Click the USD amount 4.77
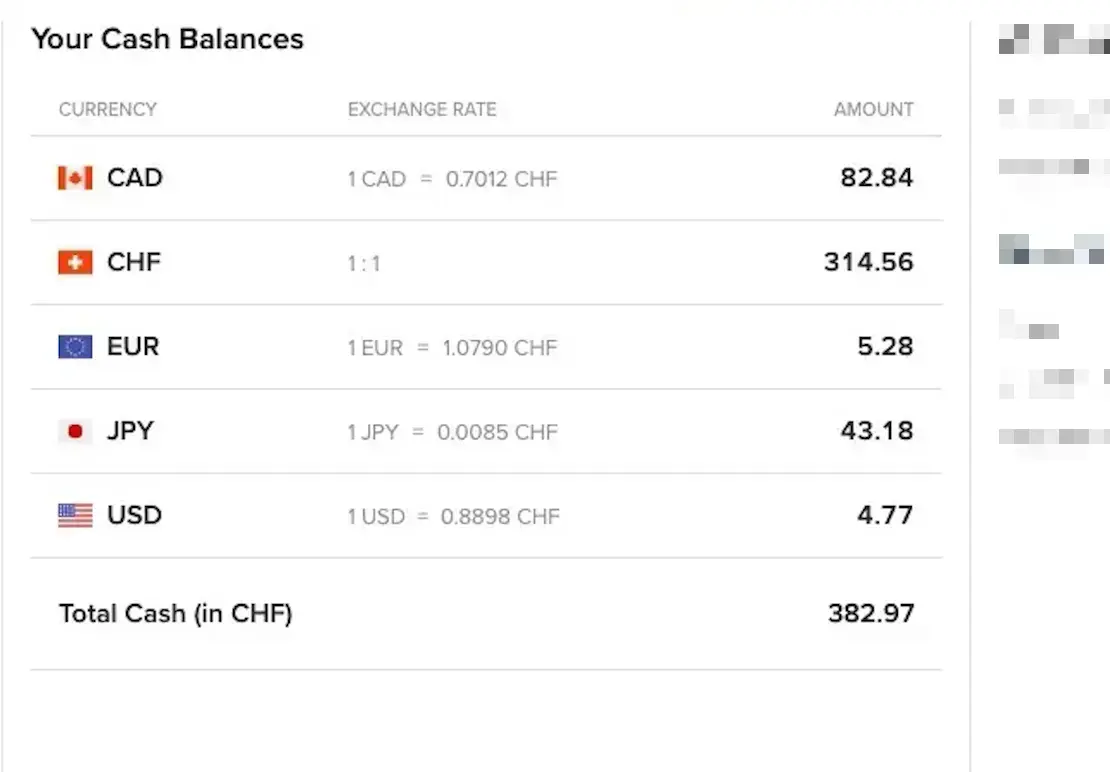 pos(884,516)
